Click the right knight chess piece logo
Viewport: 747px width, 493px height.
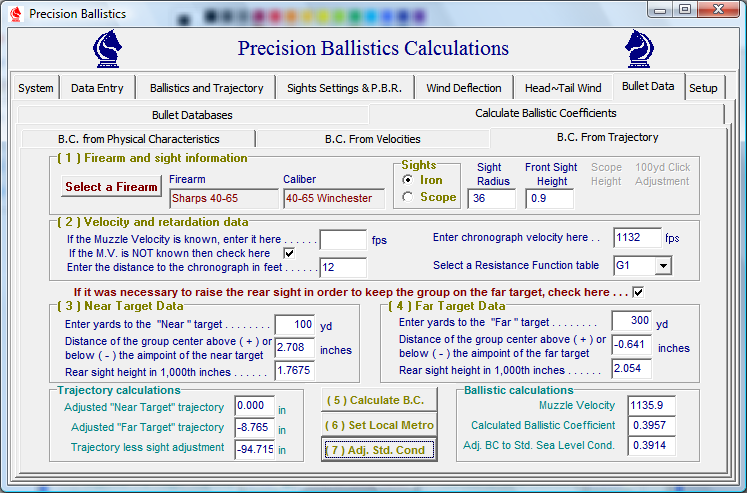point(640,47)
